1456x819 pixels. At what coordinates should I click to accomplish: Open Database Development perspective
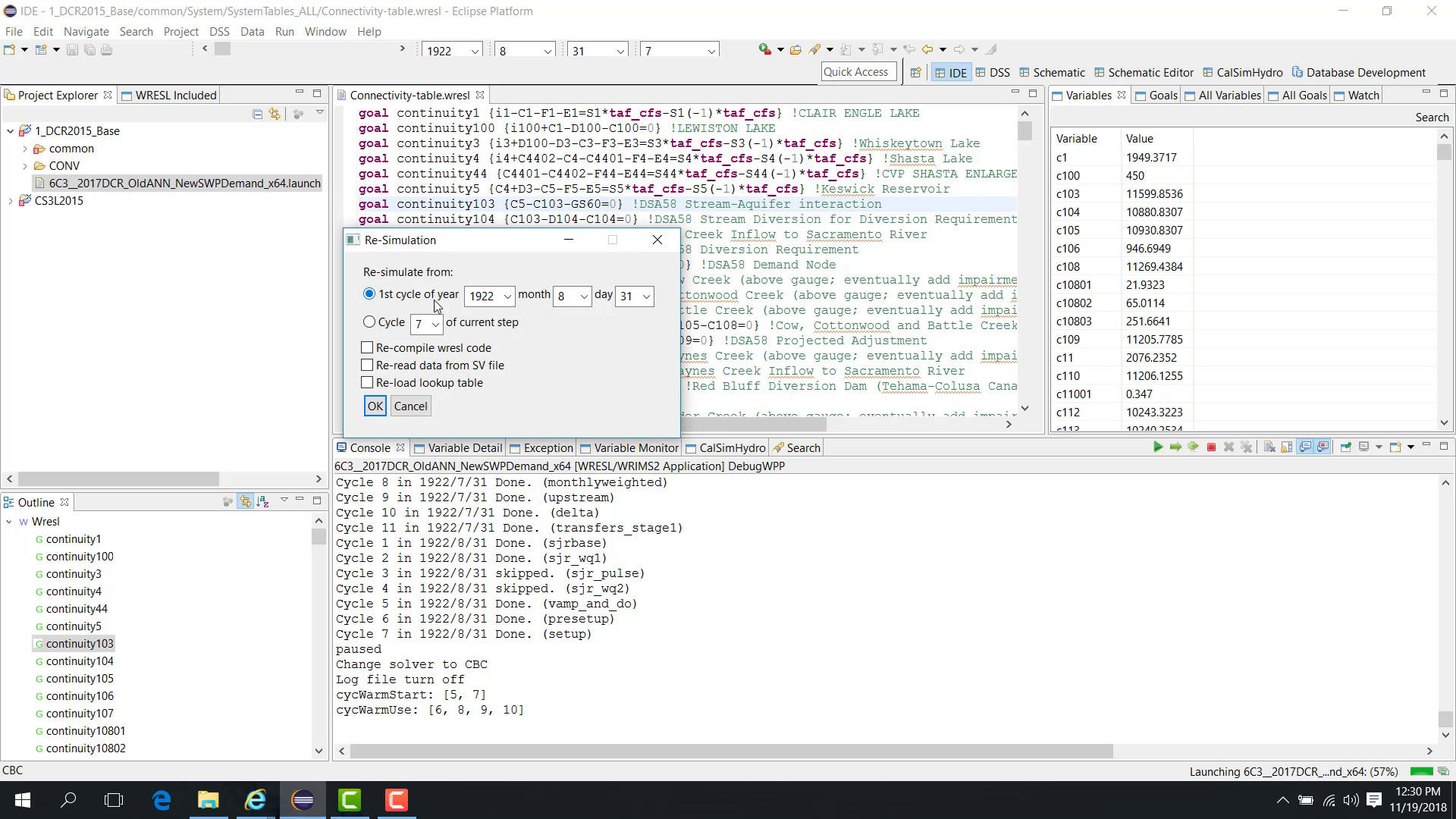click(x=1359, y=73)
